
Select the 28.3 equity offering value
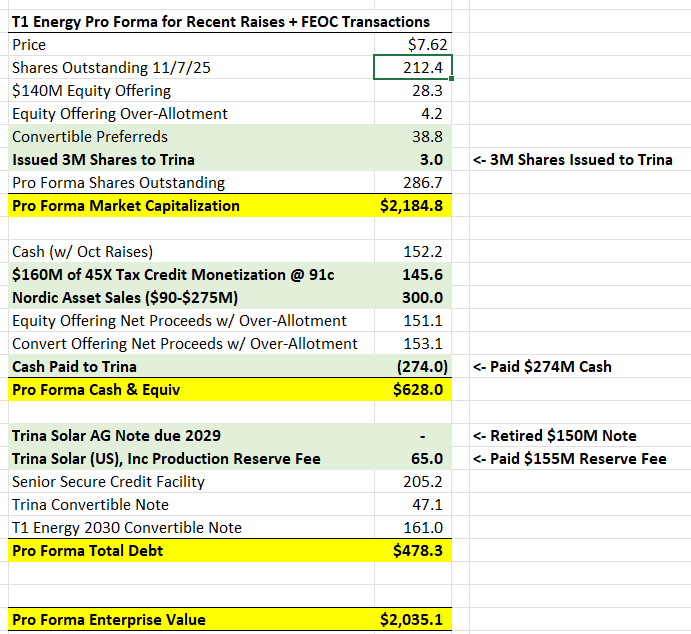(427, 91)
